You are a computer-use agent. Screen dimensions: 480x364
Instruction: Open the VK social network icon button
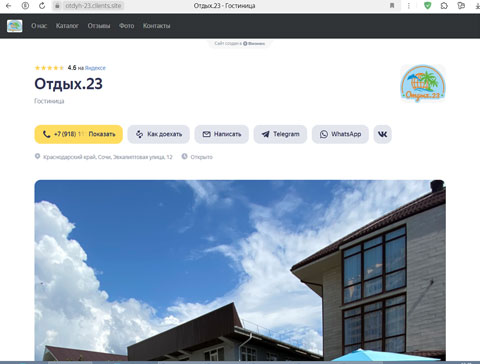click(382, 134)
